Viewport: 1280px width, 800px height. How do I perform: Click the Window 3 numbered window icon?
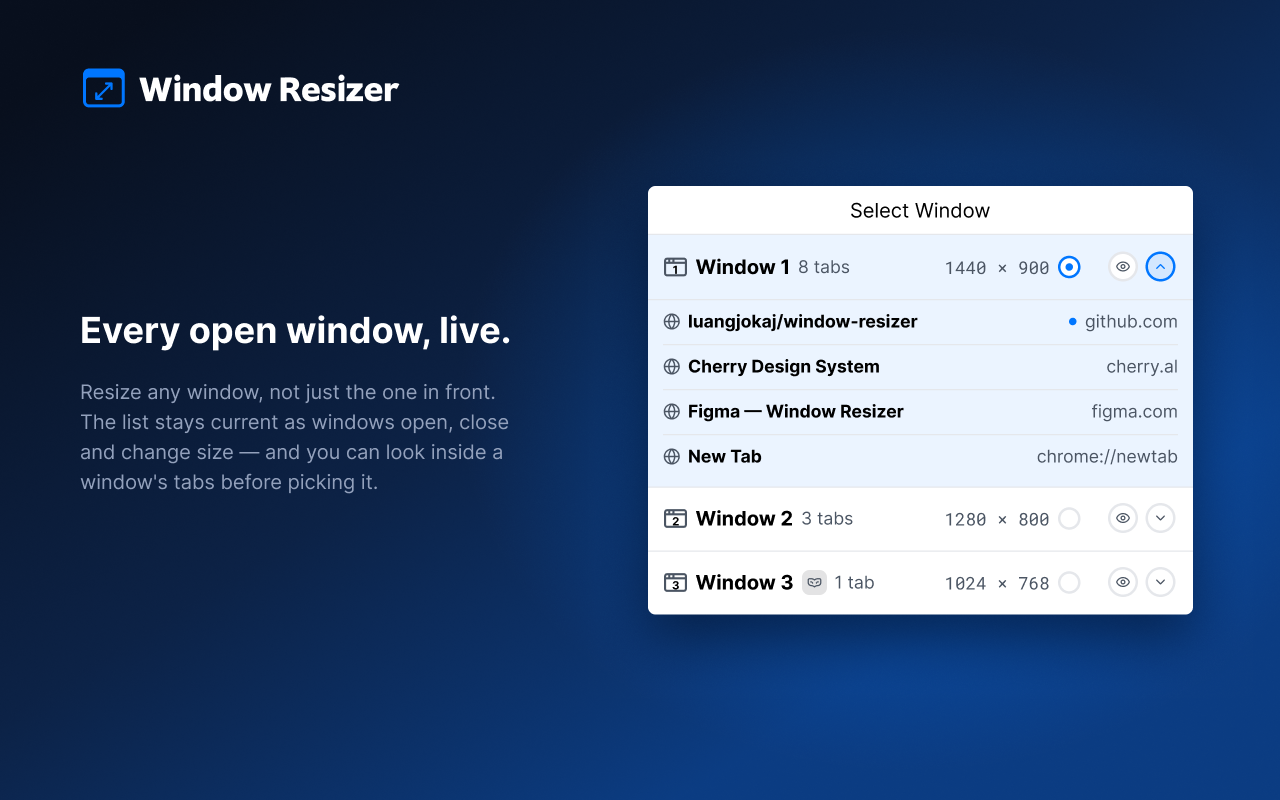click(x=675, y=582)
